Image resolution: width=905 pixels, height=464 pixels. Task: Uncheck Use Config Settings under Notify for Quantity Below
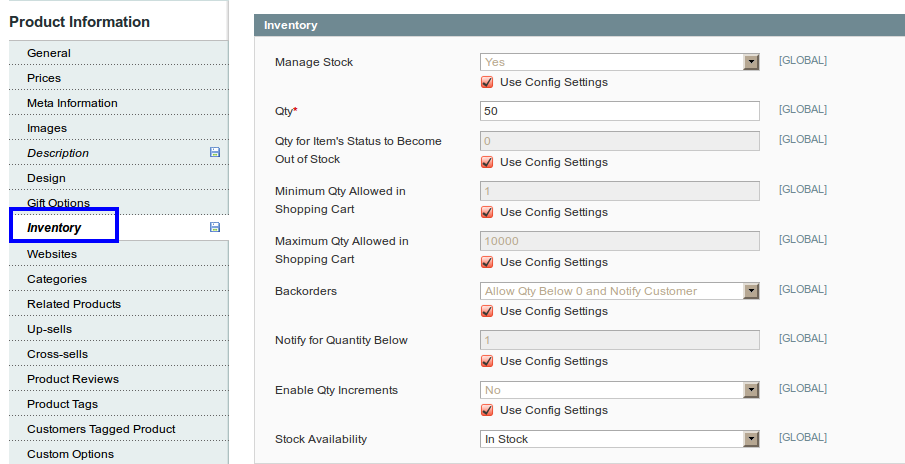click(487, 361)
